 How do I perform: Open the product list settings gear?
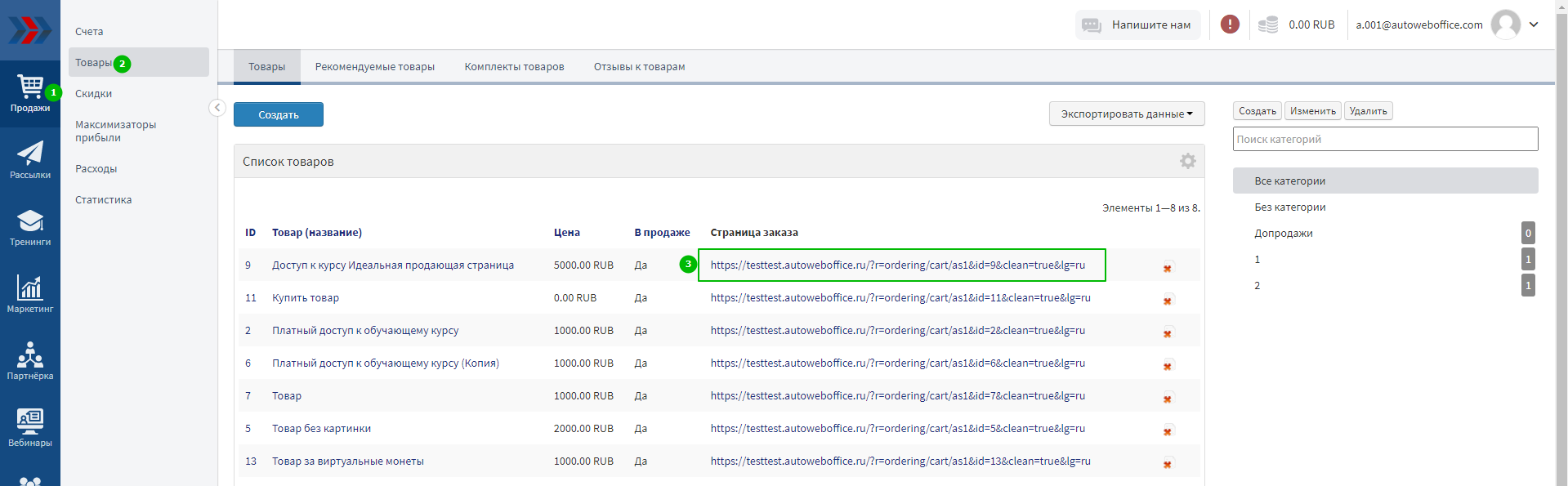click(x=1187, y=162)
